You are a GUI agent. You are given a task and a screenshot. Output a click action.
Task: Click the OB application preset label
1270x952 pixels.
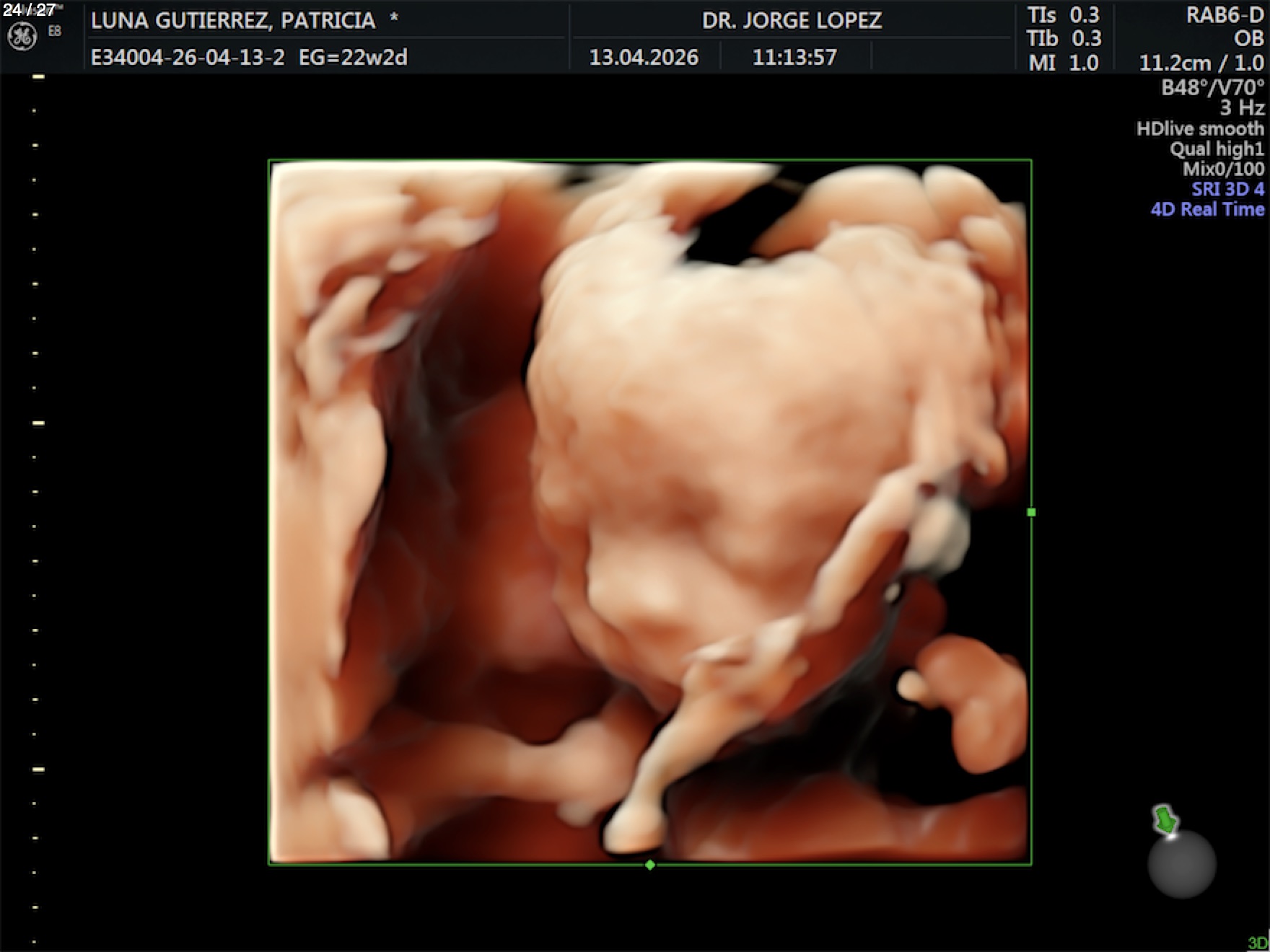point(1249,39)
